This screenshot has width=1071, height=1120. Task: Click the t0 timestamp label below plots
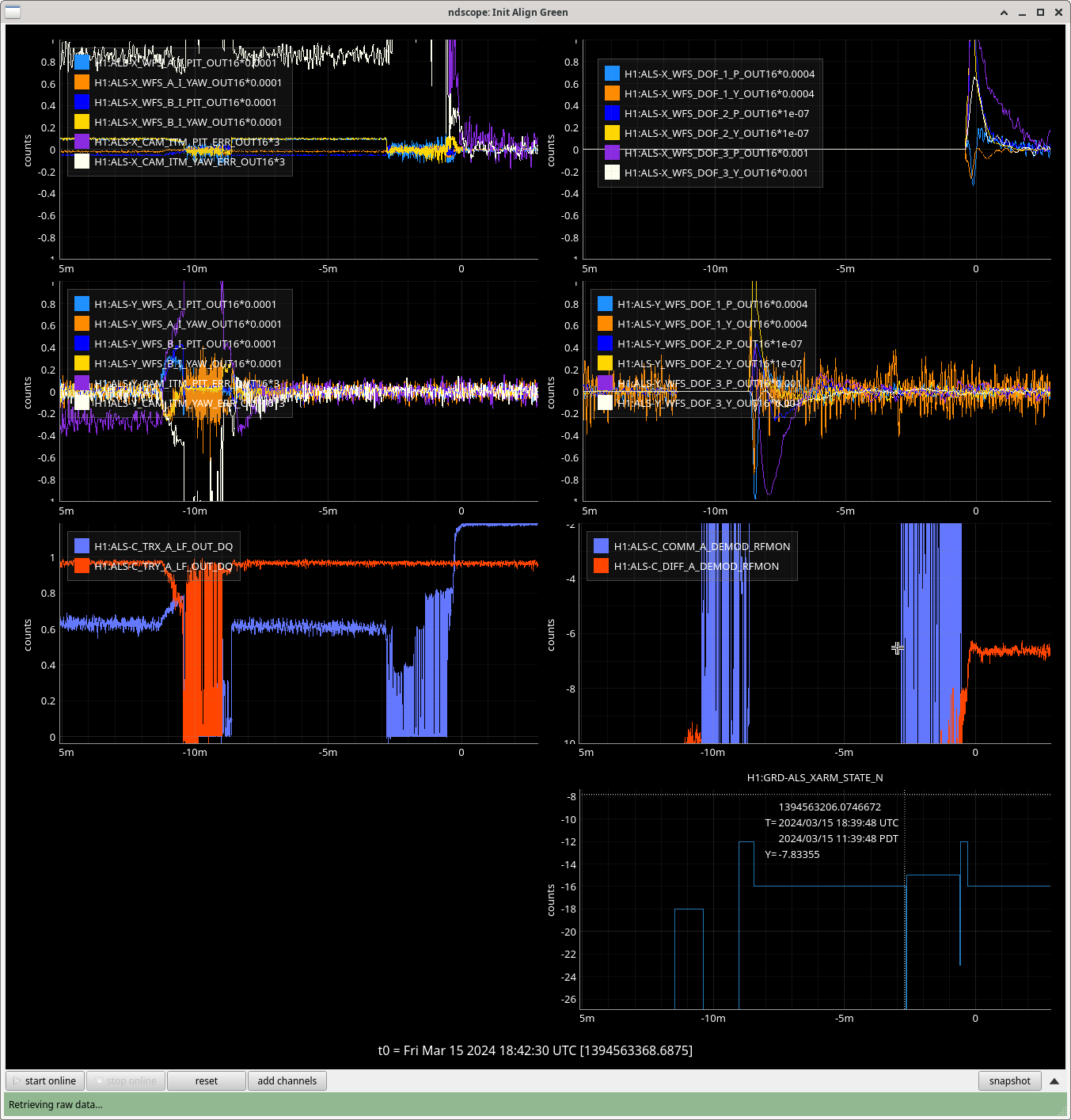point(535,1050)
